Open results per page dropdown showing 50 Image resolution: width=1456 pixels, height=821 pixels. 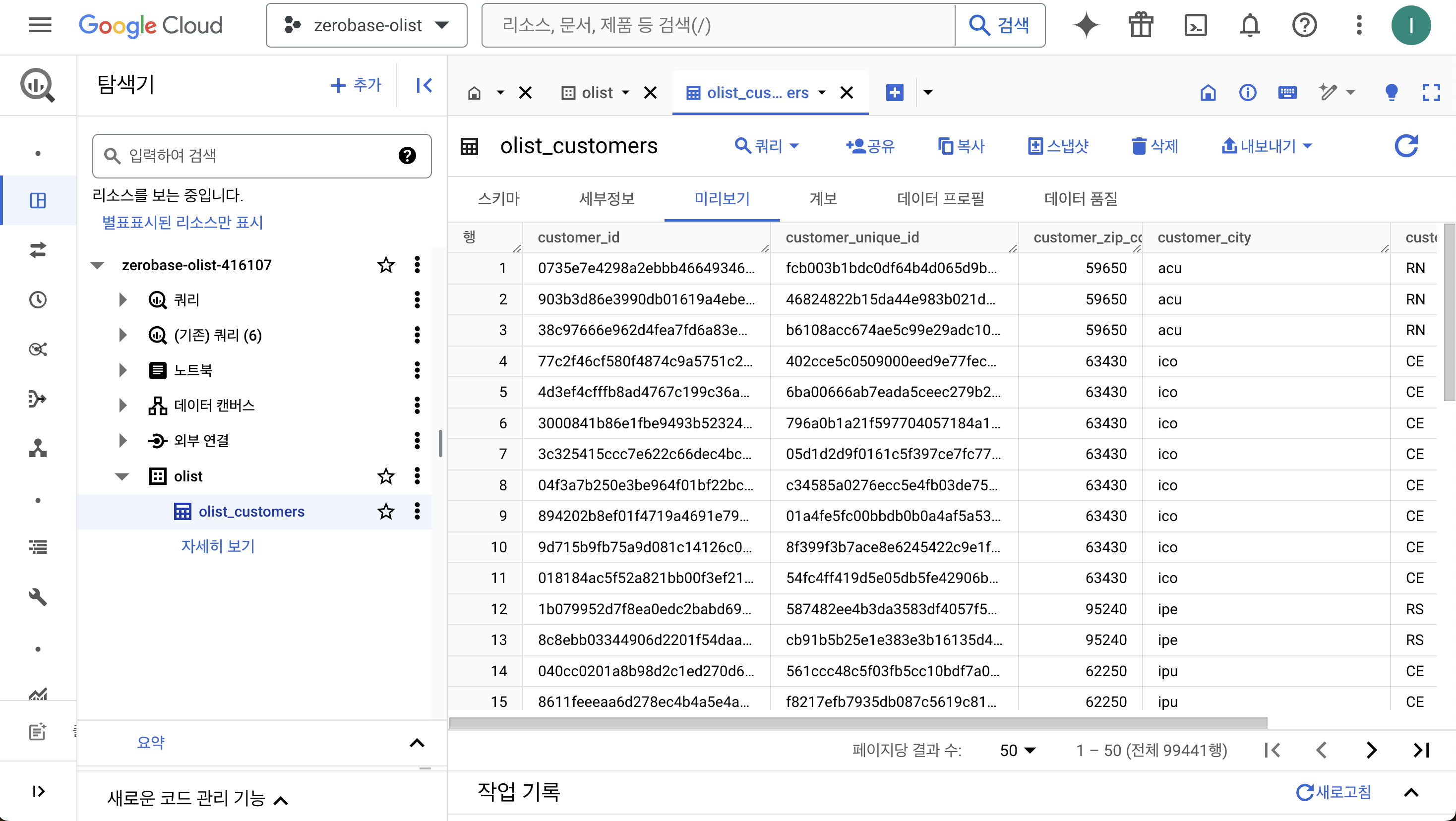coord(1017,751)
